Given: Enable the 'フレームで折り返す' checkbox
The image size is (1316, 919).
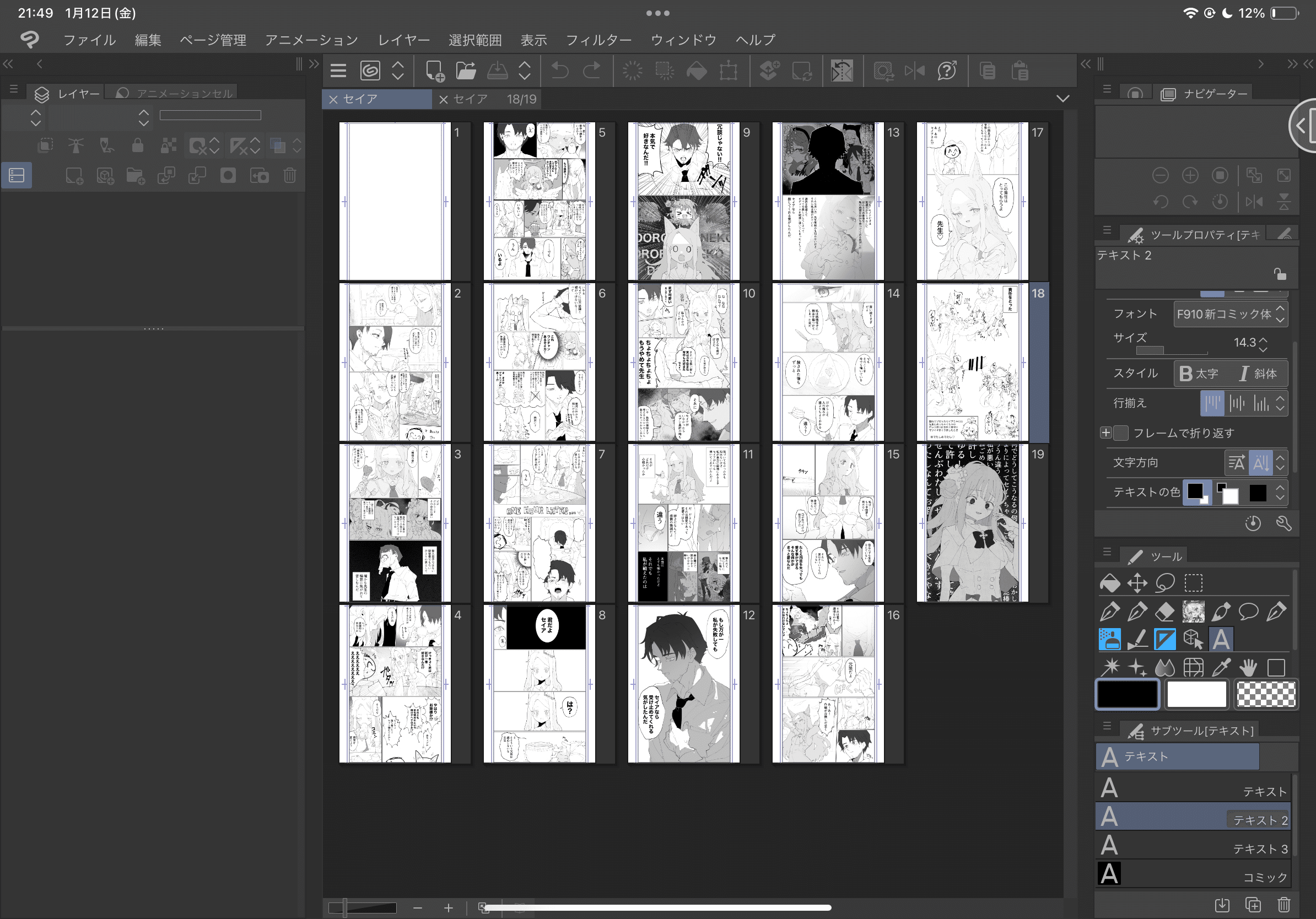Looking at the screenshot, I should (x=1121, y=433).
